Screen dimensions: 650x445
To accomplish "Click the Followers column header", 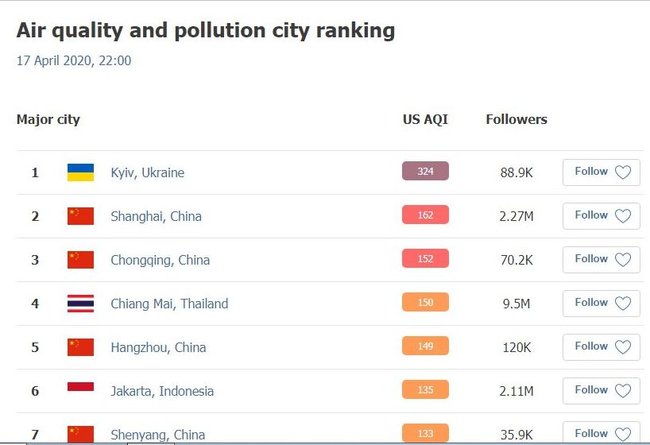I will 516,120.
